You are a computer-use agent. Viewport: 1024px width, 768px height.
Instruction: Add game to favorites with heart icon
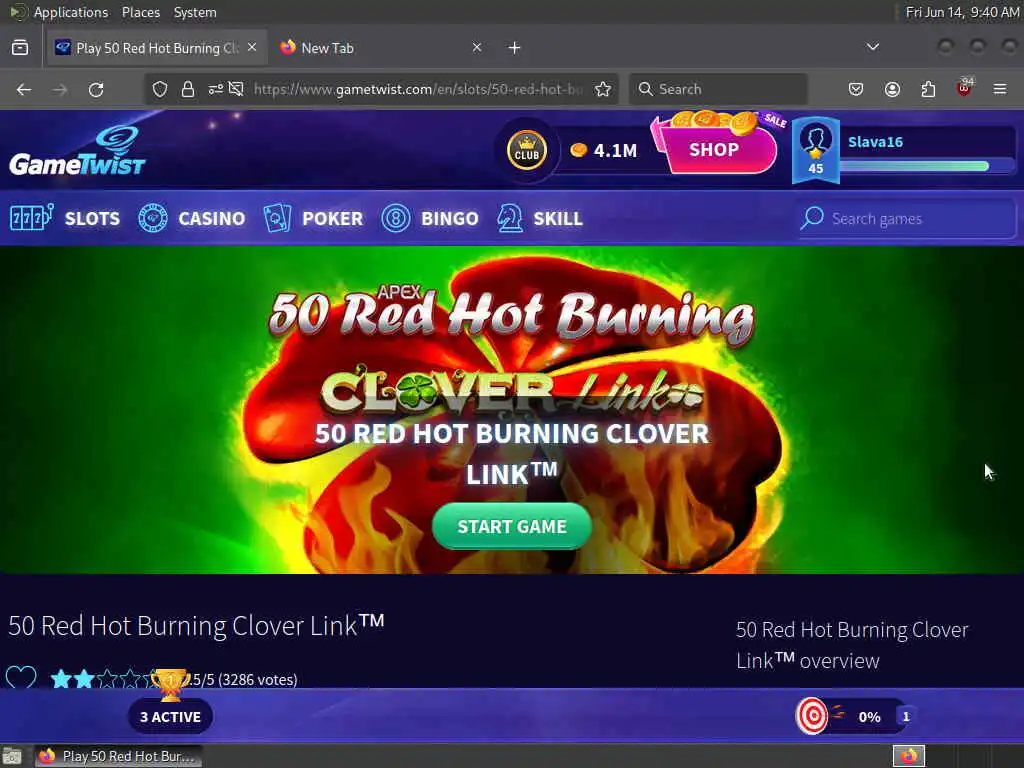point(21,677)
